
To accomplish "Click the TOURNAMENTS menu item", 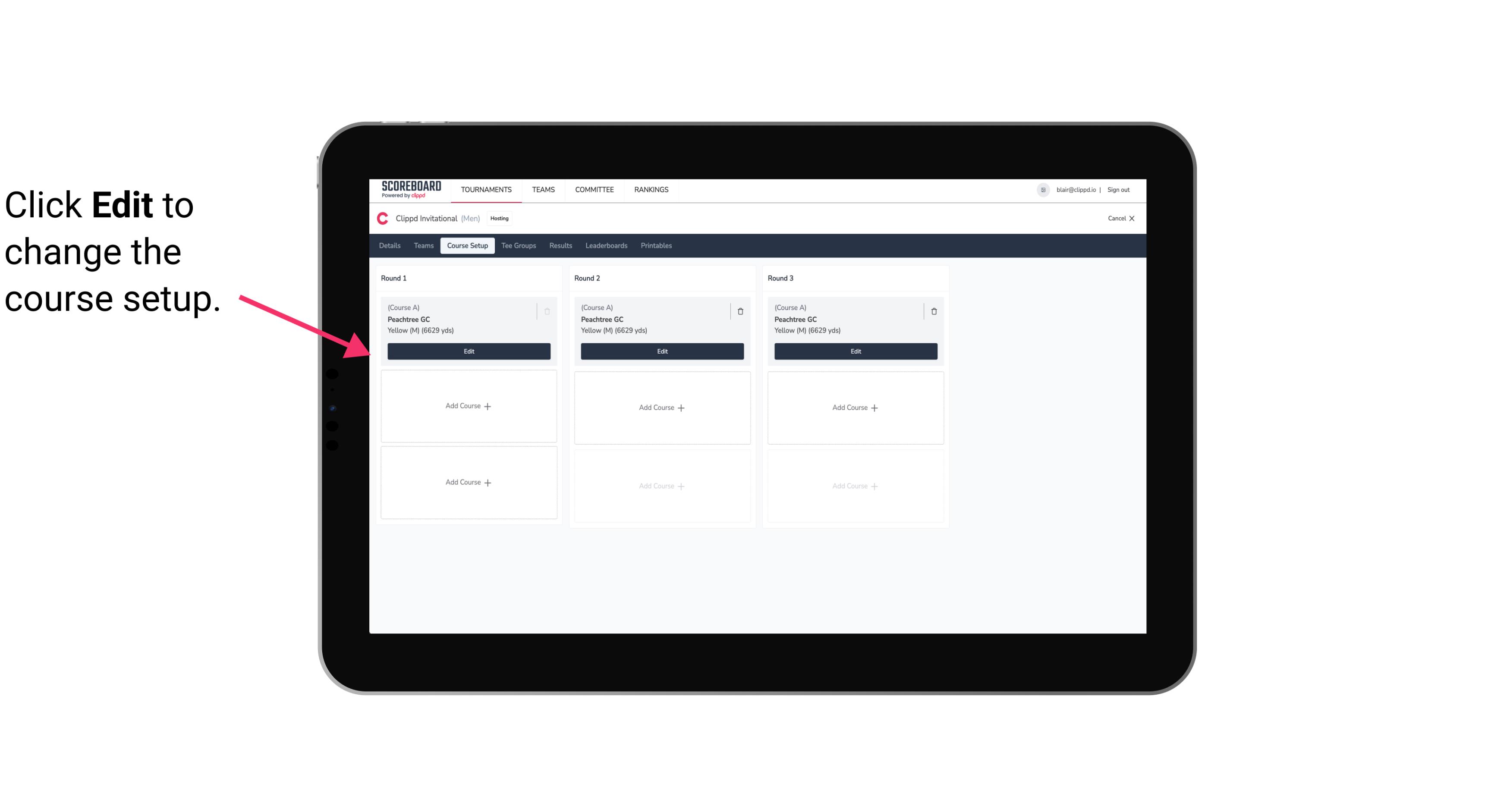I will [487, 189].
